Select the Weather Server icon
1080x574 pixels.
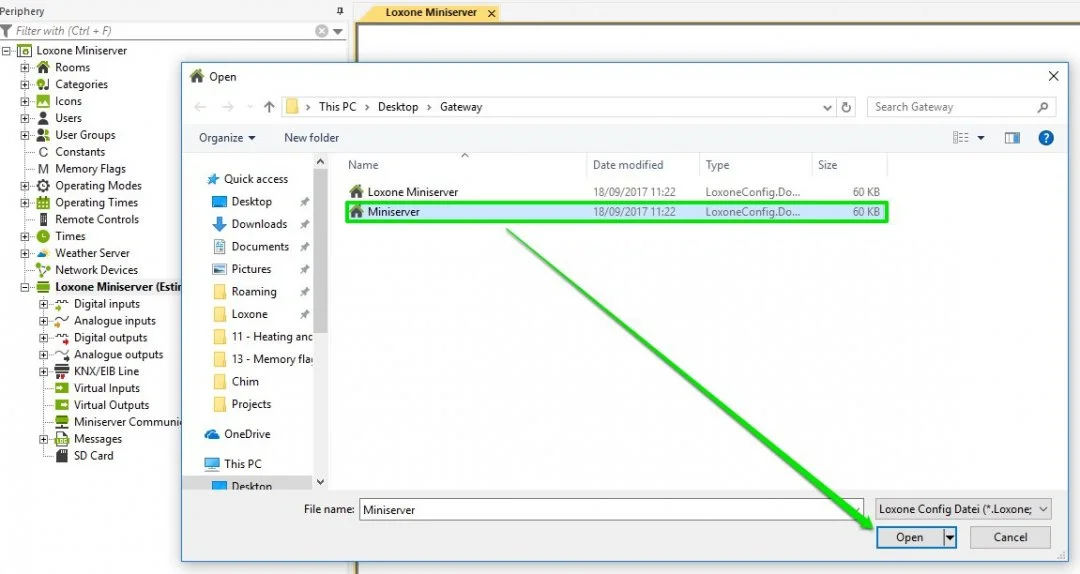click(43, 253)
